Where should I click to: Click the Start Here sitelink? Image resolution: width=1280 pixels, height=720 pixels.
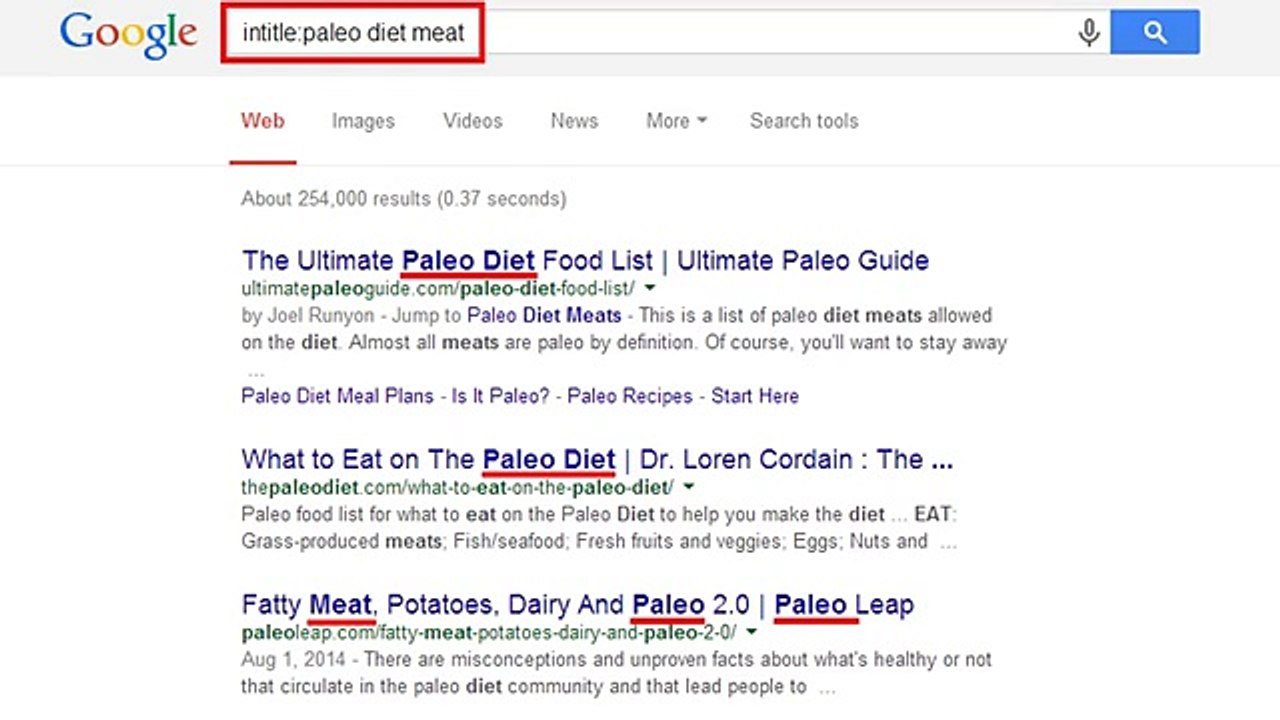[x=755, y=396]
